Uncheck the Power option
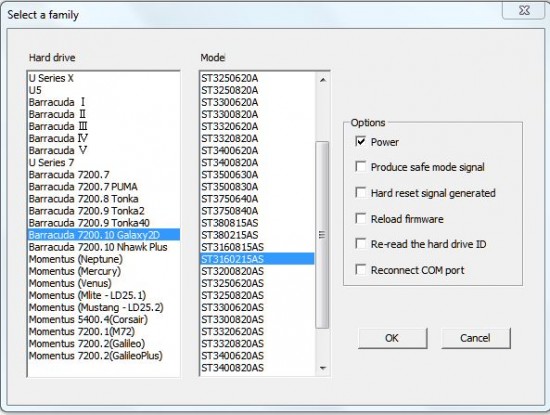 [x=361, y=141]
